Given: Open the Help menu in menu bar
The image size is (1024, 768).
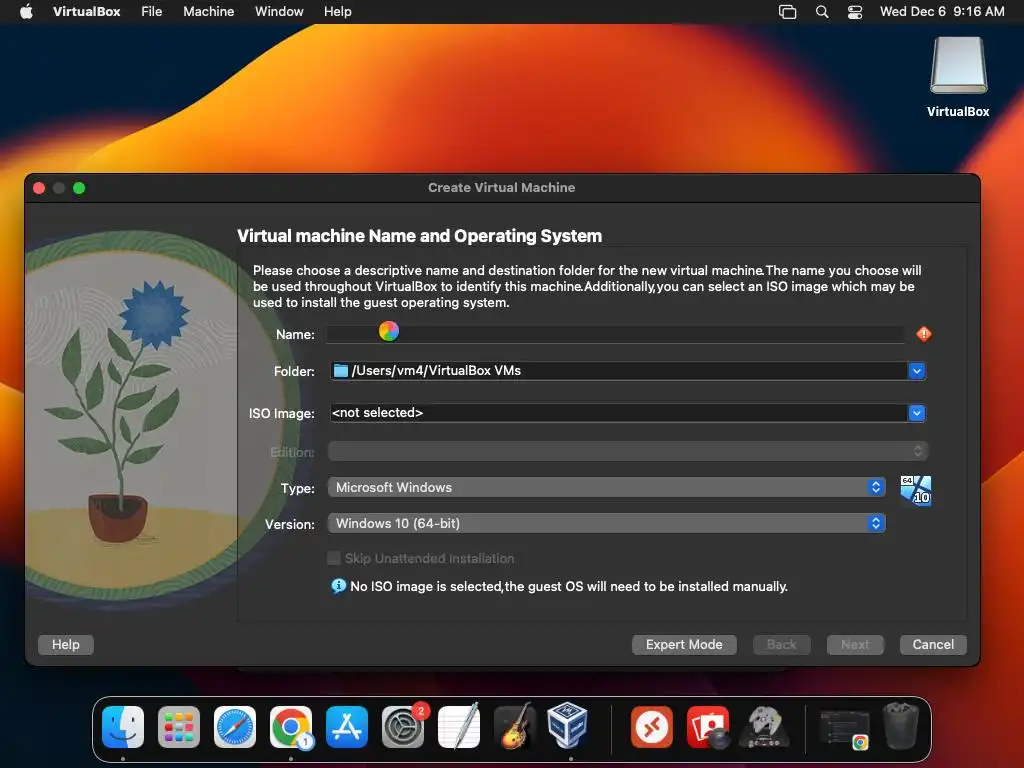Looking at the screenshot, I should 338,12.
